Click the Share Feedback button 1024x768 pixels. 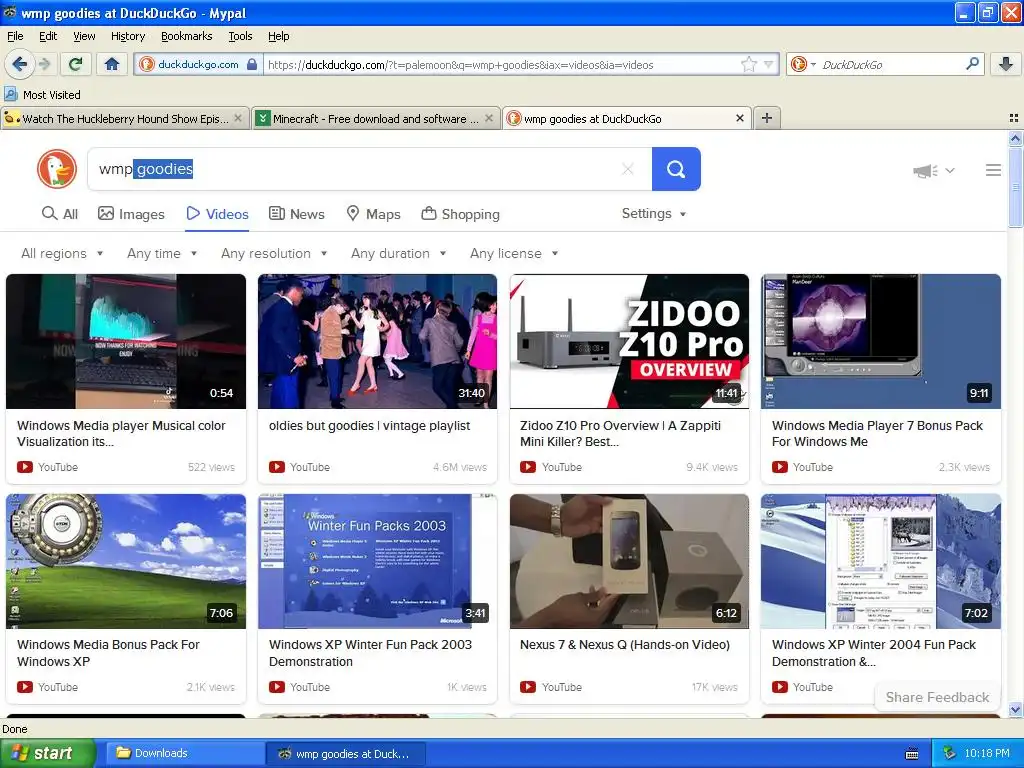click(937, 697)
